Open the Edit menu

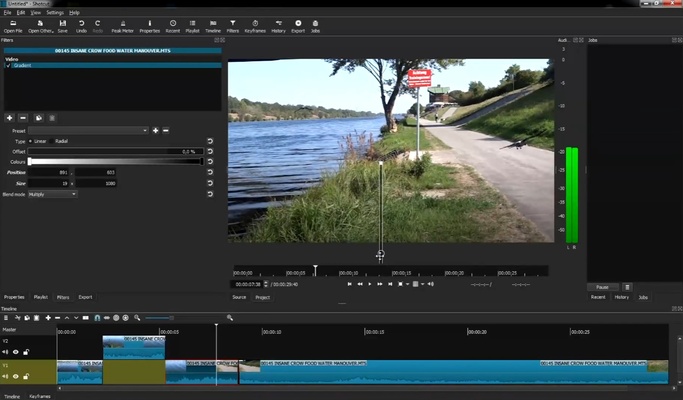coord(21,13)
